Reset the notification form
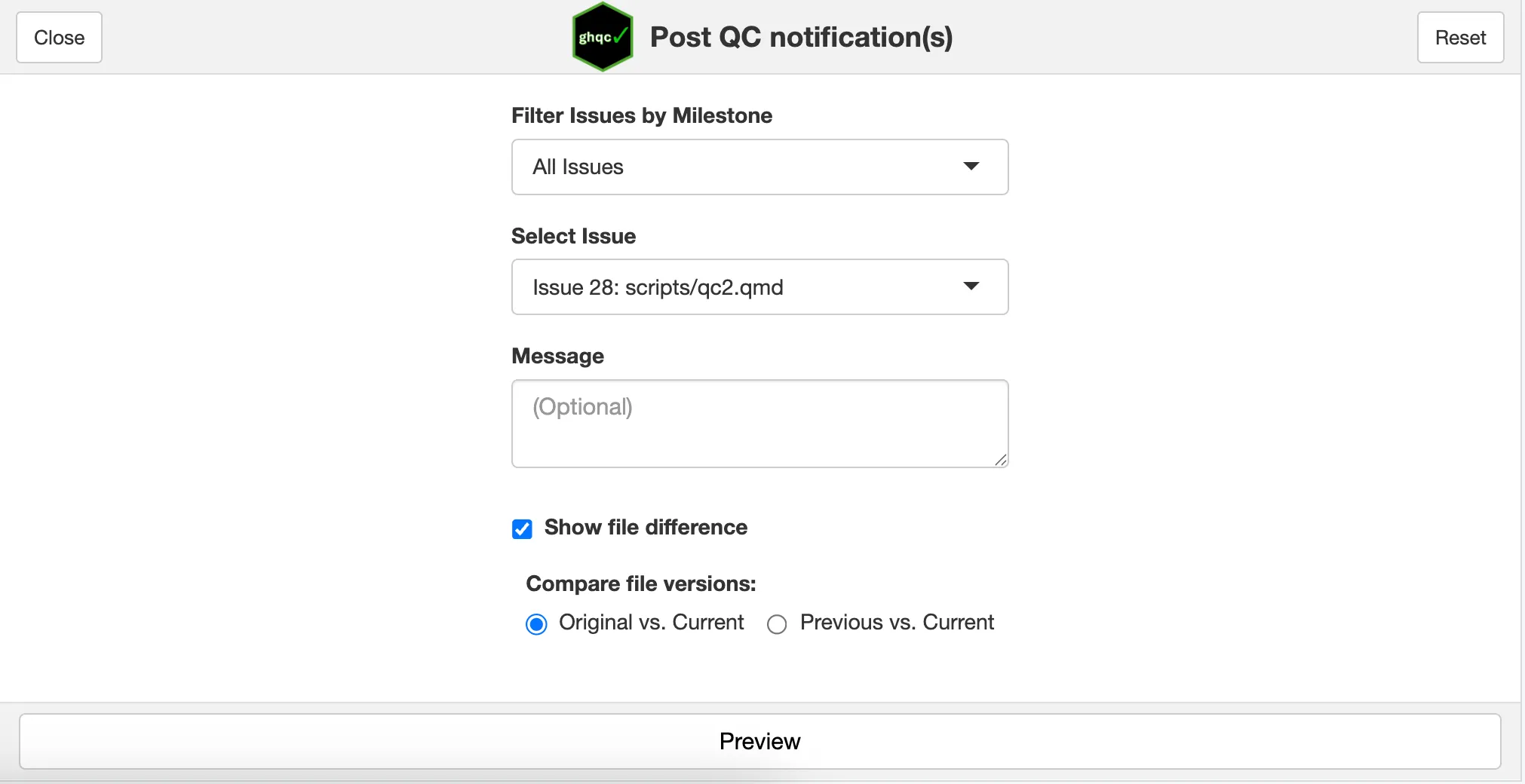 1459,37
